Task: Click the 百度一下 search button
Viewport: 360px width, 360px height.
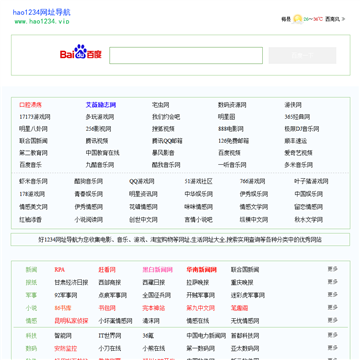Action: click(x=302, y=55)
